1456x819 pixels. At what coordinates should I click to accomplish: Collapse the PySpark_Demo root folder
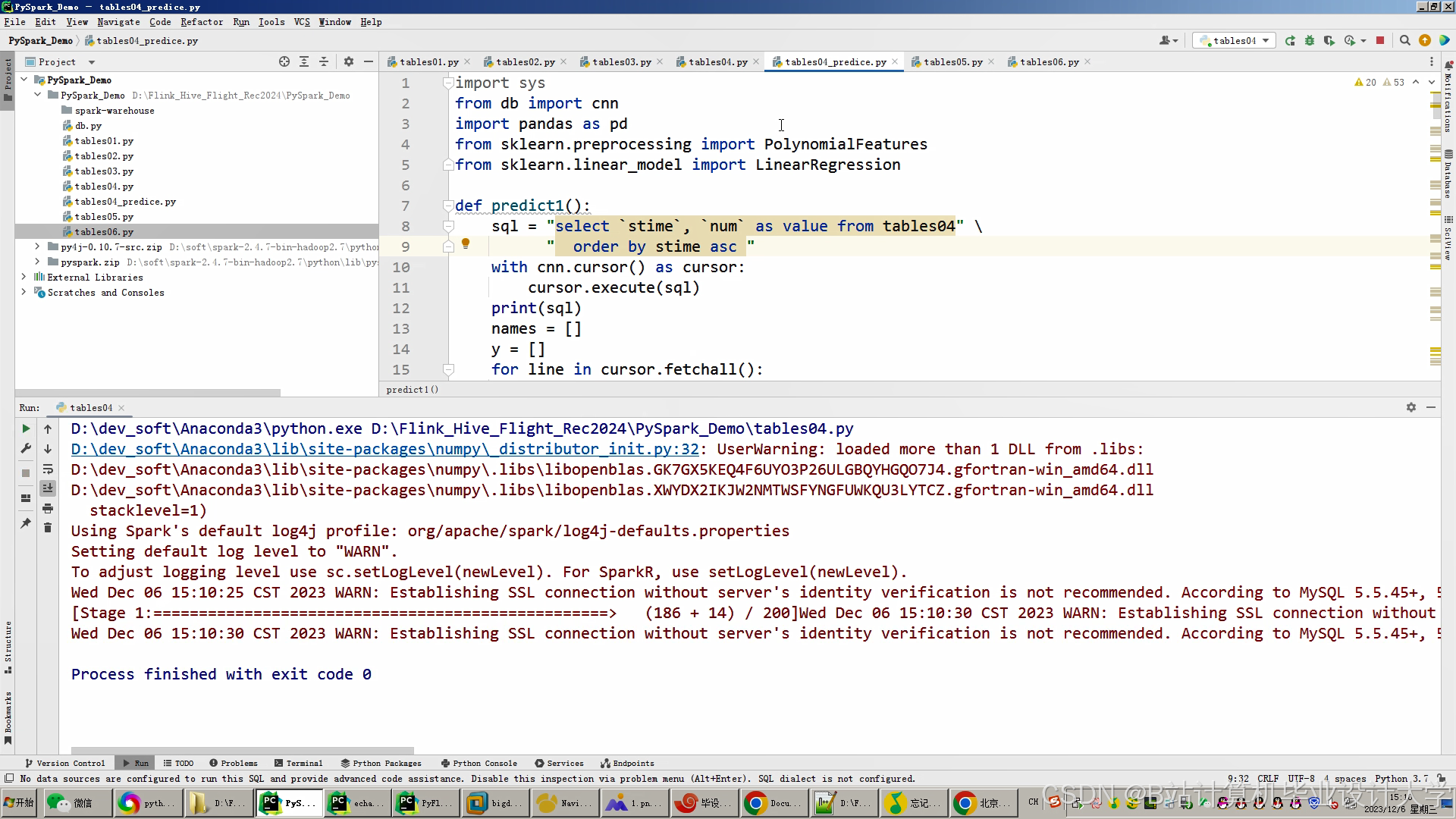click(x=24, y=80)
